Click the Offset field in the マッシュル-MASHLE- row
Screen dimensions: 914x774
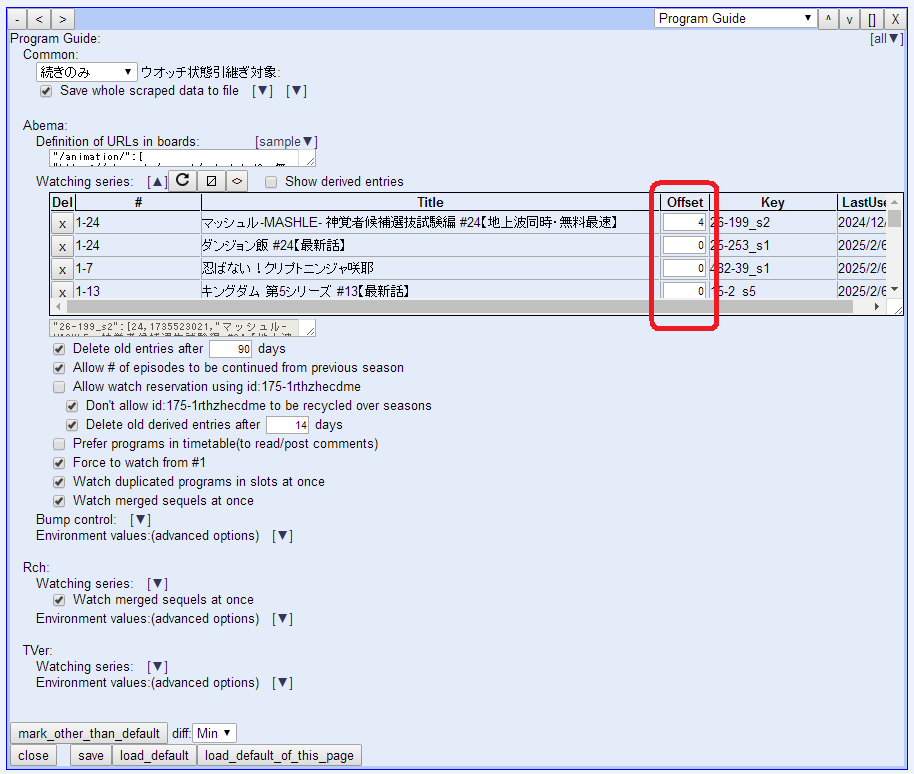(x=684, y=223)
